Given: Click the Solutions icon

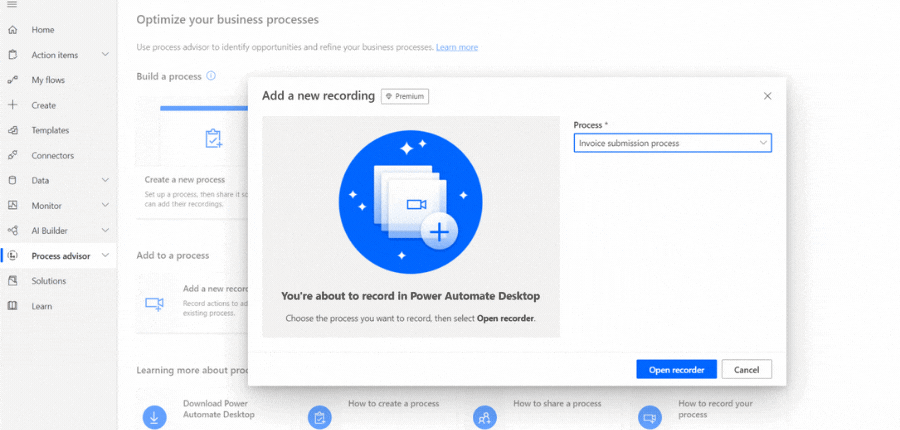Looking at the screenshot, I should click(x=13, y=281).
